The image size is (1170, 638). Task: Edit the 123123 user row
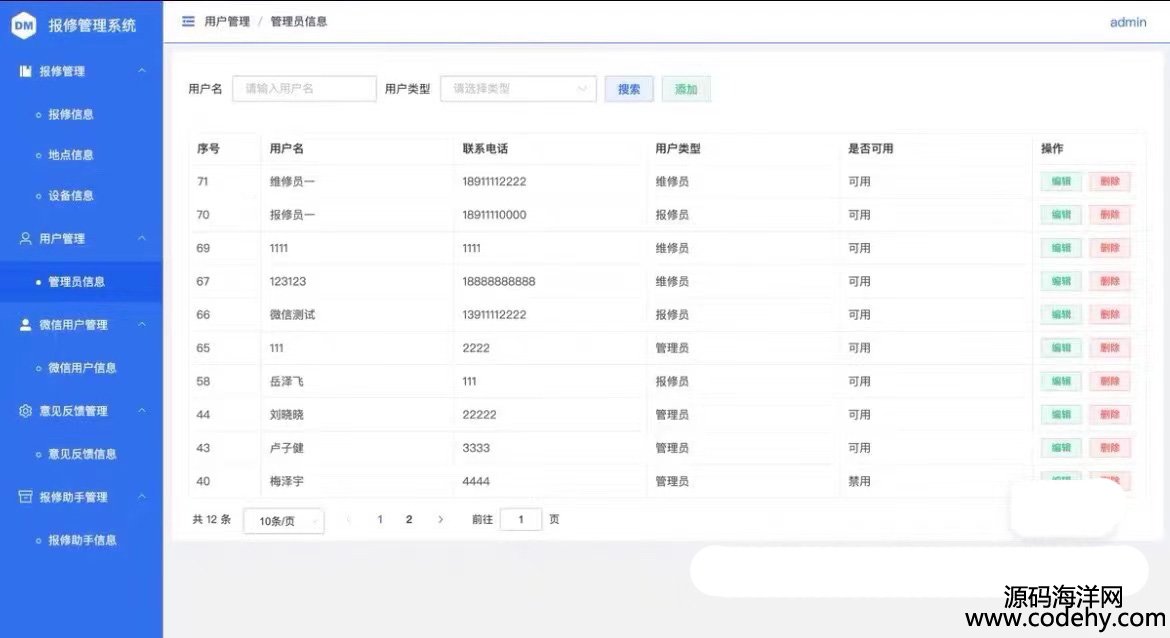coord(1061,281)
